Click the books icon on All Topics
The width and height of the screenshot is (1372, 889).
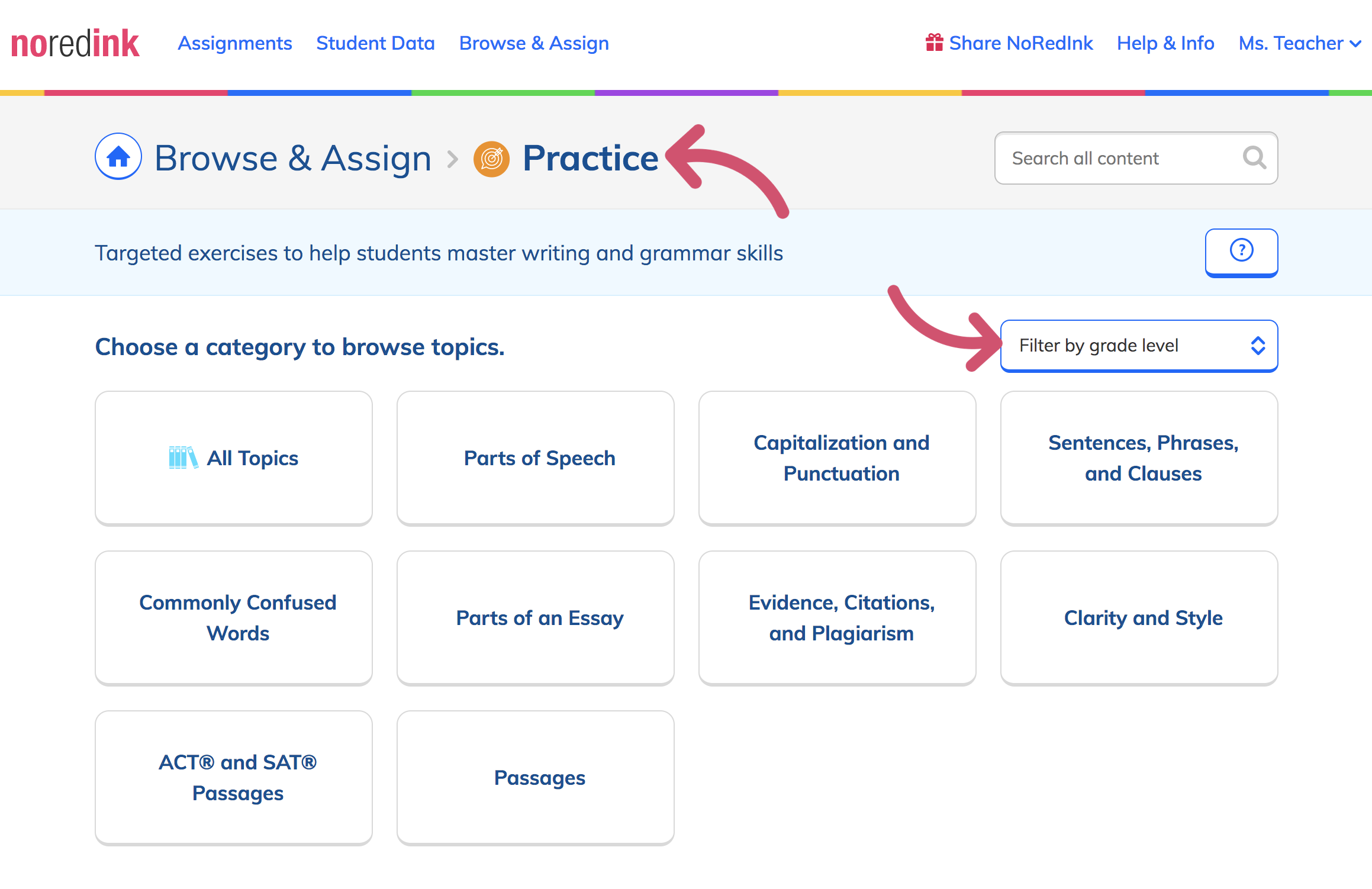[x=183, y=458]
